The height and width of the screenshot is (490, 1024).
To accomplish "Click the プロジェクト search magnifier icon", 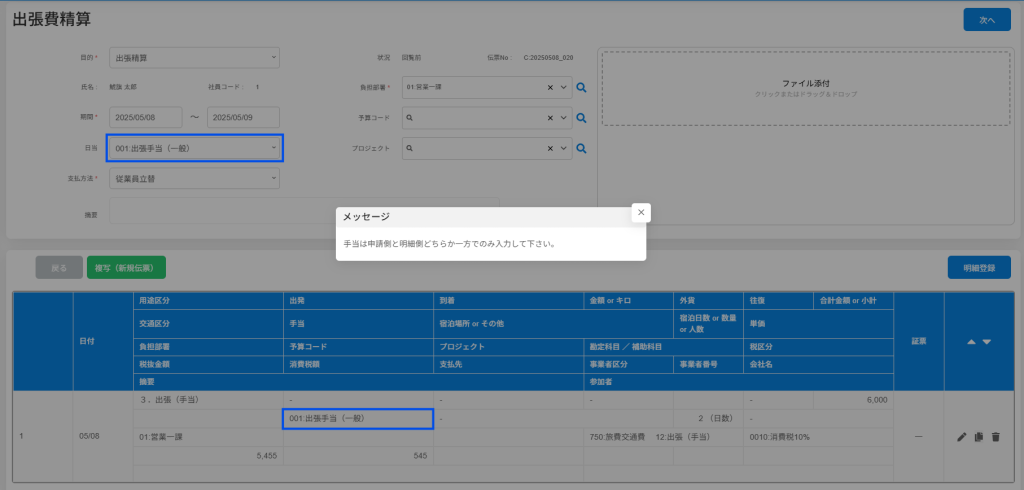I will point(581,148).
